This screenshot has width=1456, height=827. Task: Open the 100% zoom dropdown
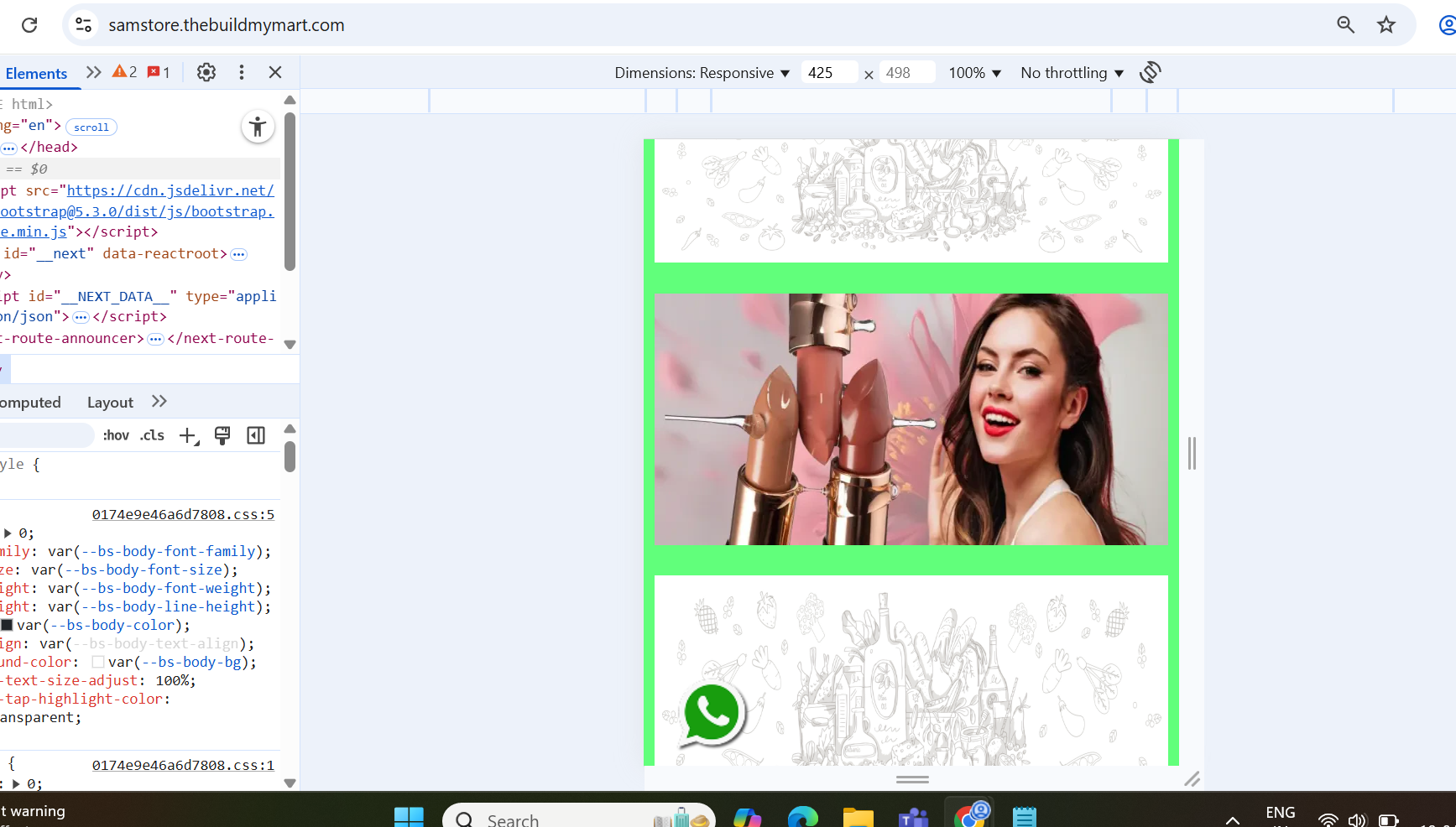pyautogui.click(x=975, y=73)
